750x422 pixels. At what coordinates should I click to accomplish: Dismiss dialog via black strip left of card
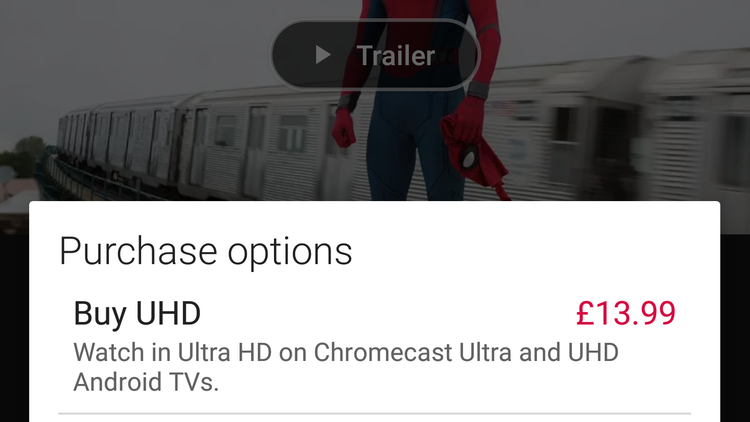coord(14,328)
